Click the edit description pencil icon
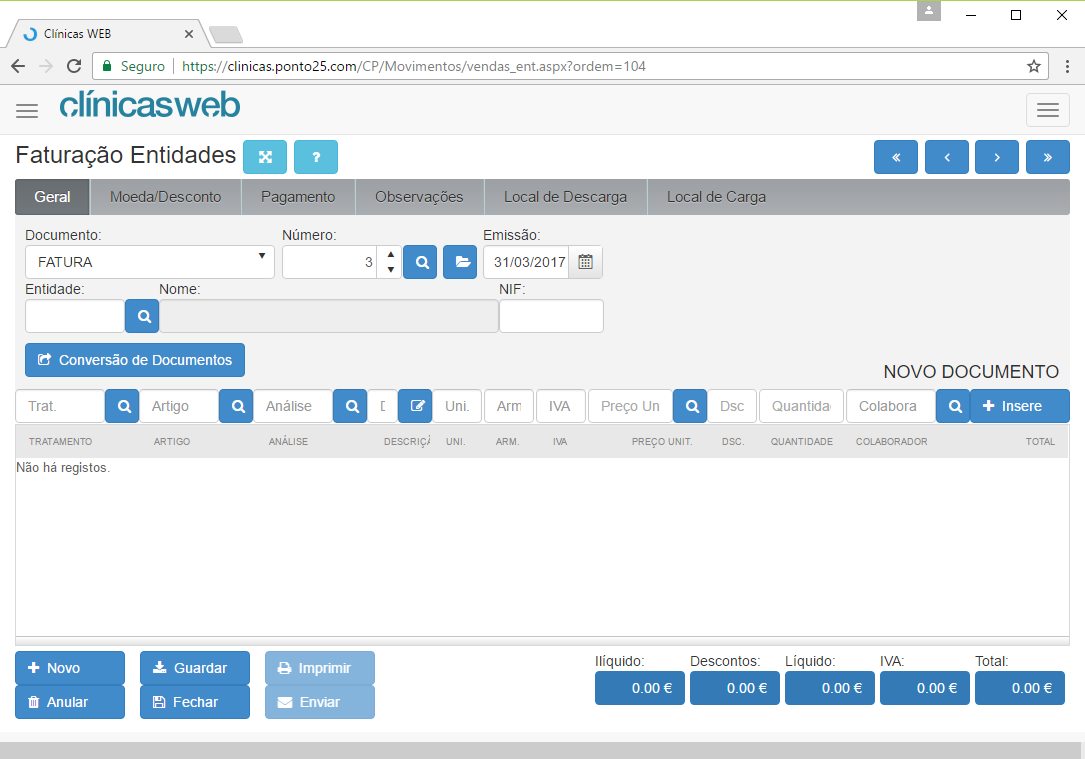The image size is (1085, 759). 416,406
